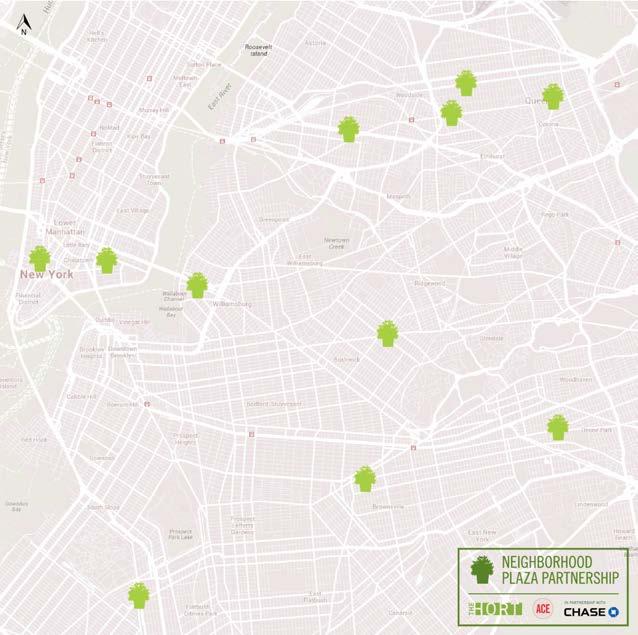
Task: Select the plant marker beside the New York label
Action: pos(40,259)
